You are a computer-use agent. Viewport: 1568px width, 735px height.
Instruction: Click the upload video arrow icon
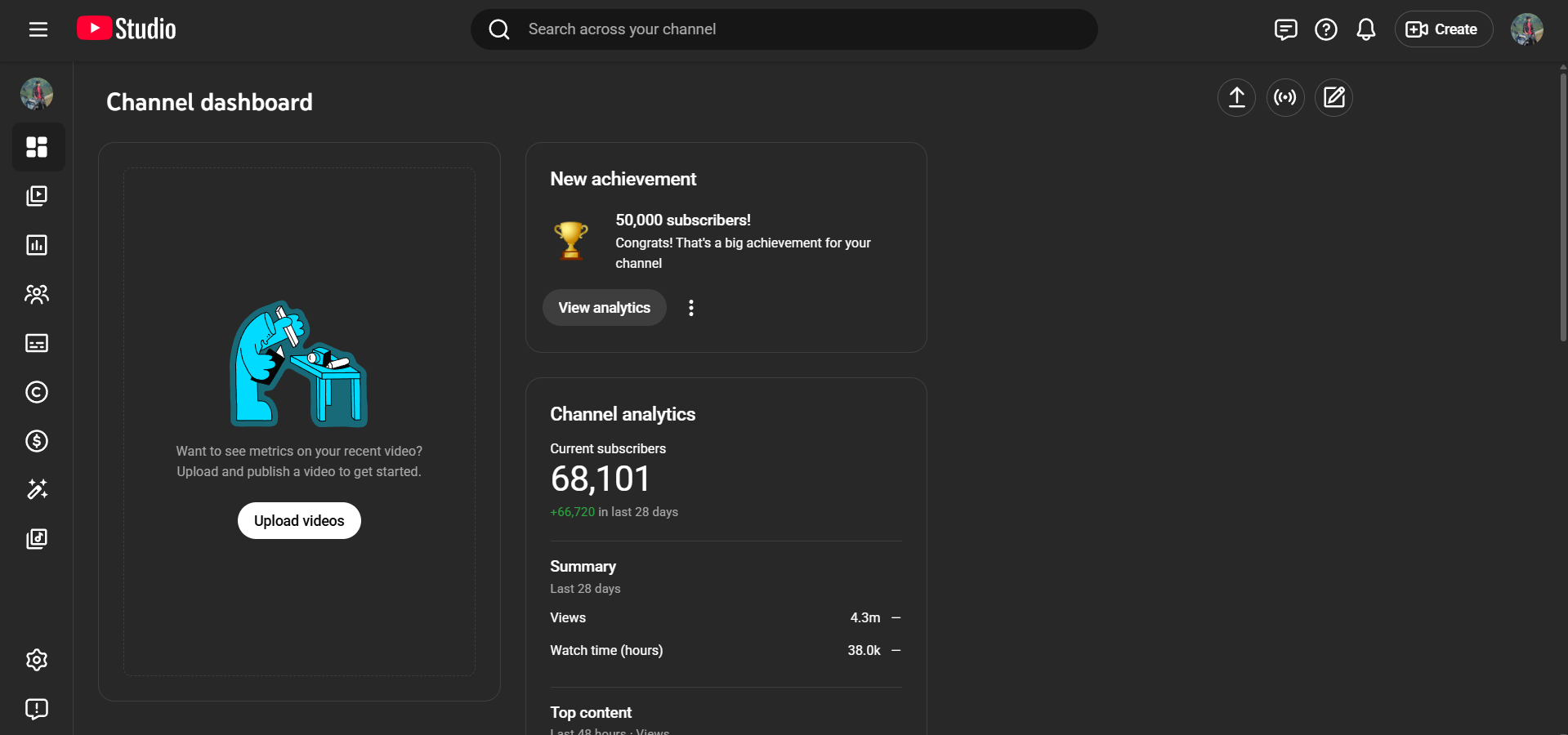pos(1236,98)
